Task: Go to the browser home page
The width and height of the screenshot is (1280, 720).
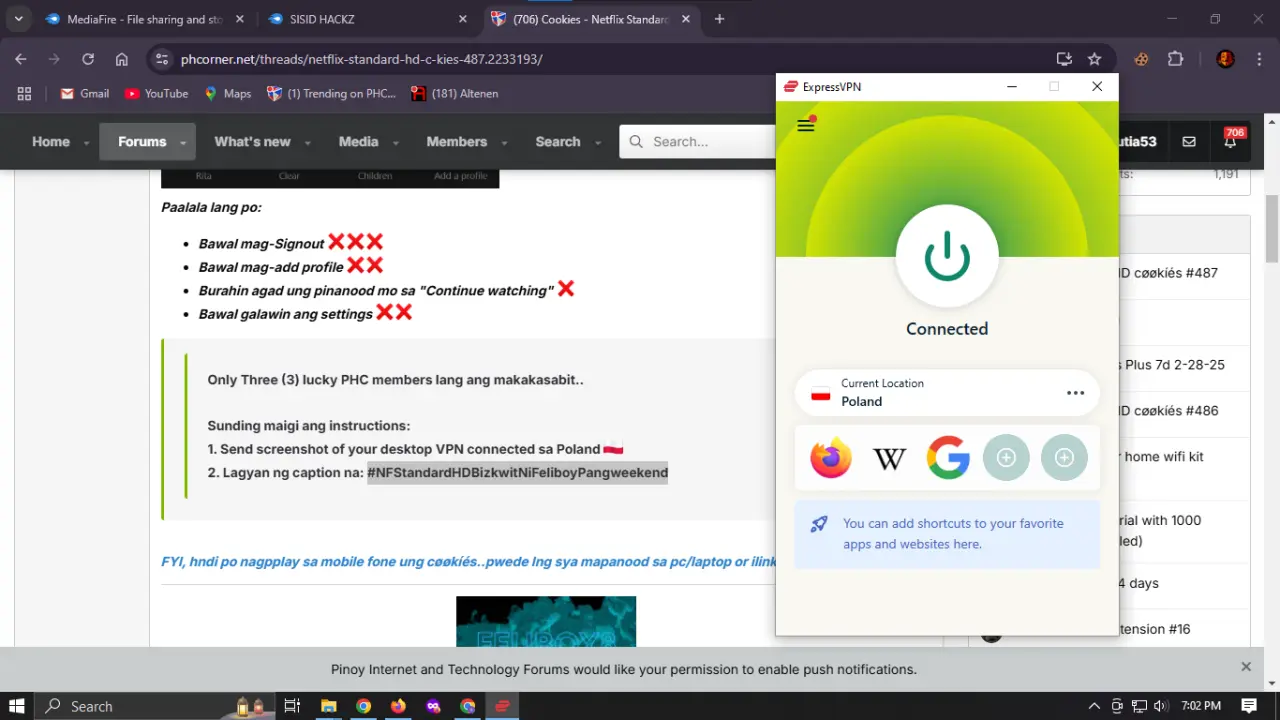Action: (122, 59)
